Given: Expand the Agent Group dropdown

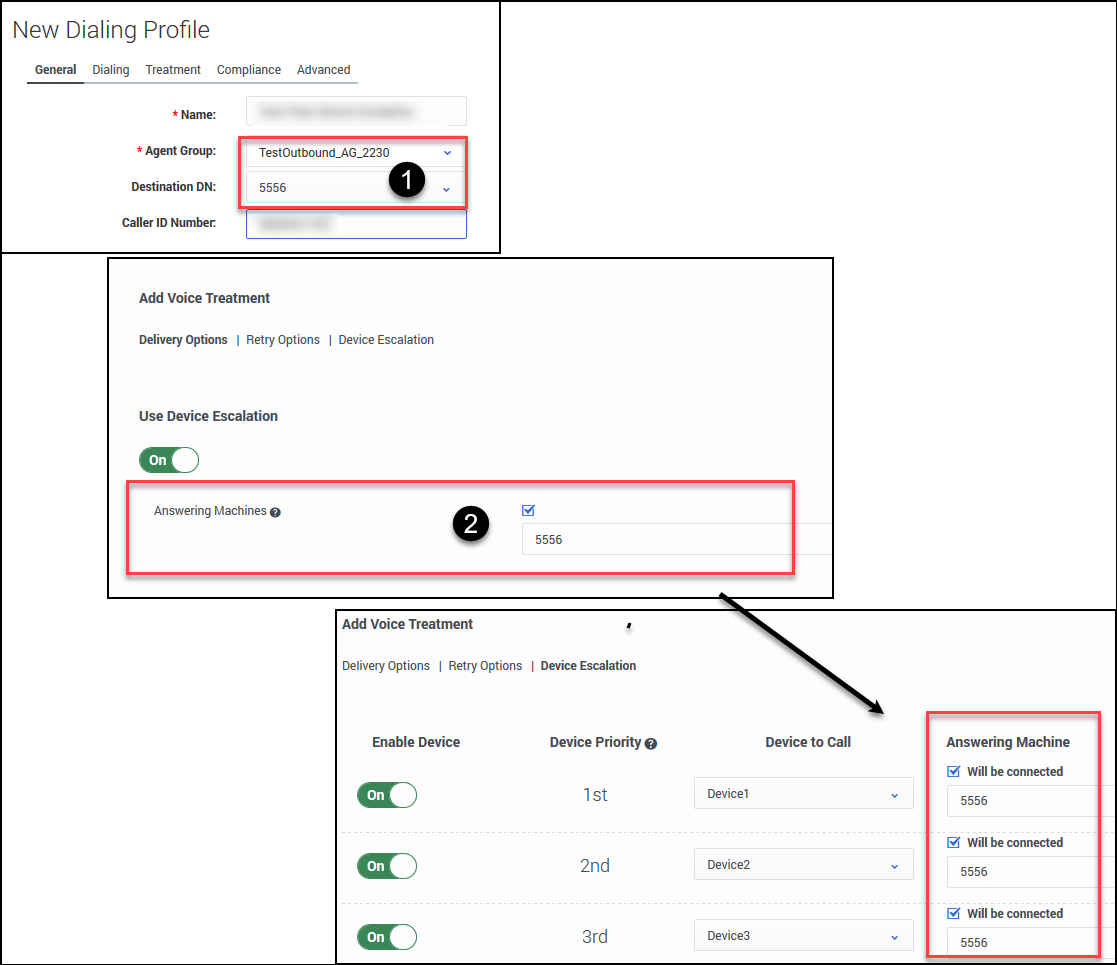Looking at the screenshot, I should 355,153.
